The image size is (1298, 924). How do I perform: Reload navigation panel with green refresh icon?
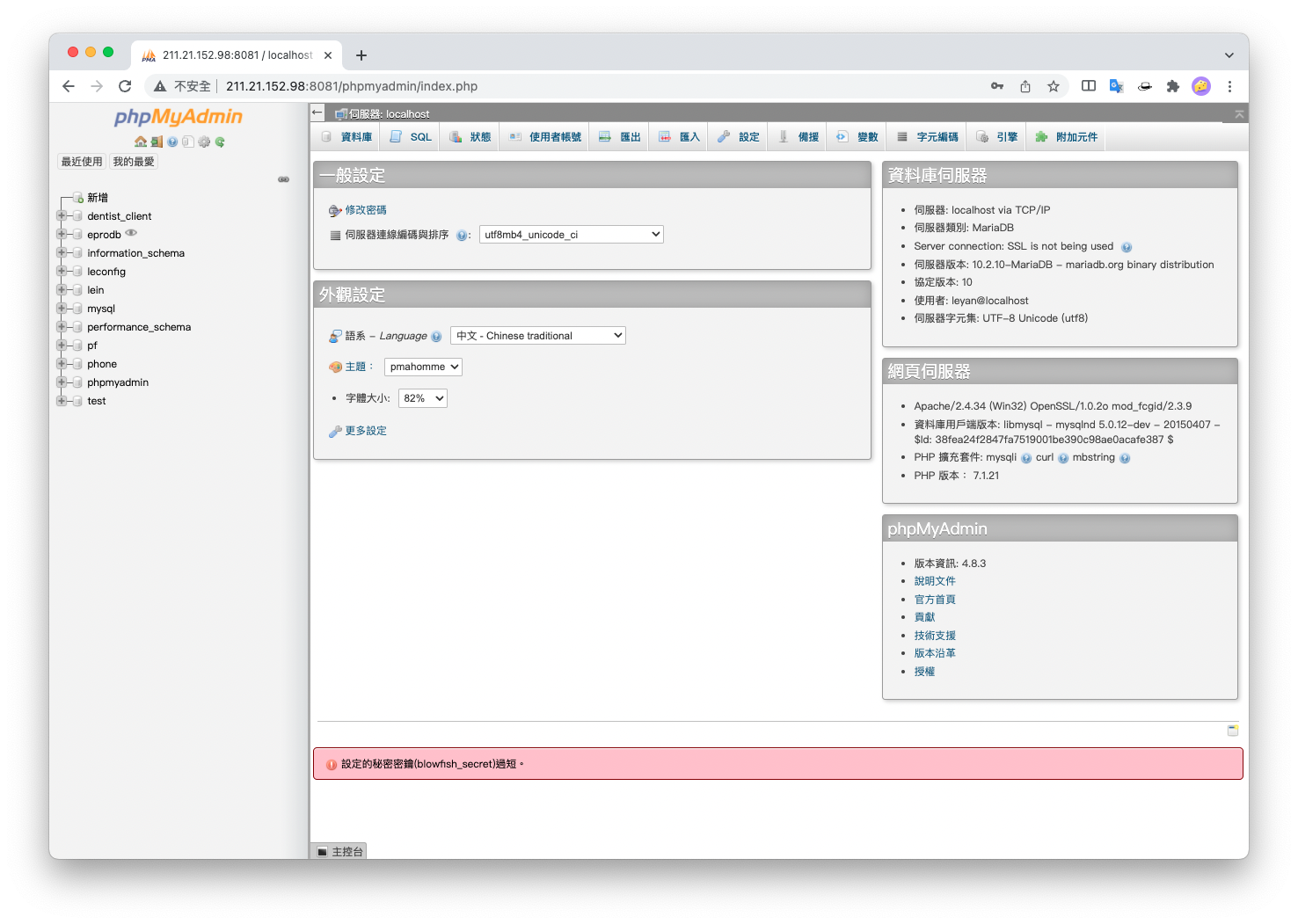(x=220, y=142)
